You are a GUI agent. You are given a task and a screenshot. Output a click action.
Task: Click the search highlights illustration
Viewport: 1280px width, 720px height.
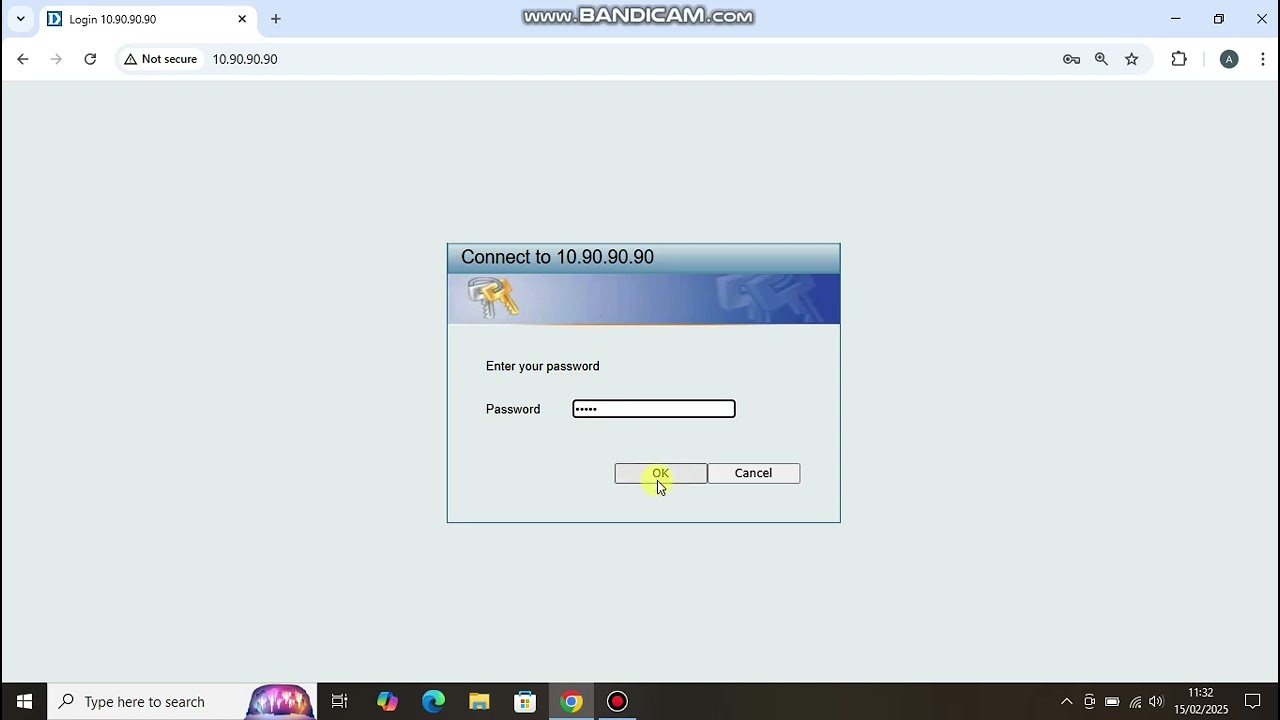279,701
